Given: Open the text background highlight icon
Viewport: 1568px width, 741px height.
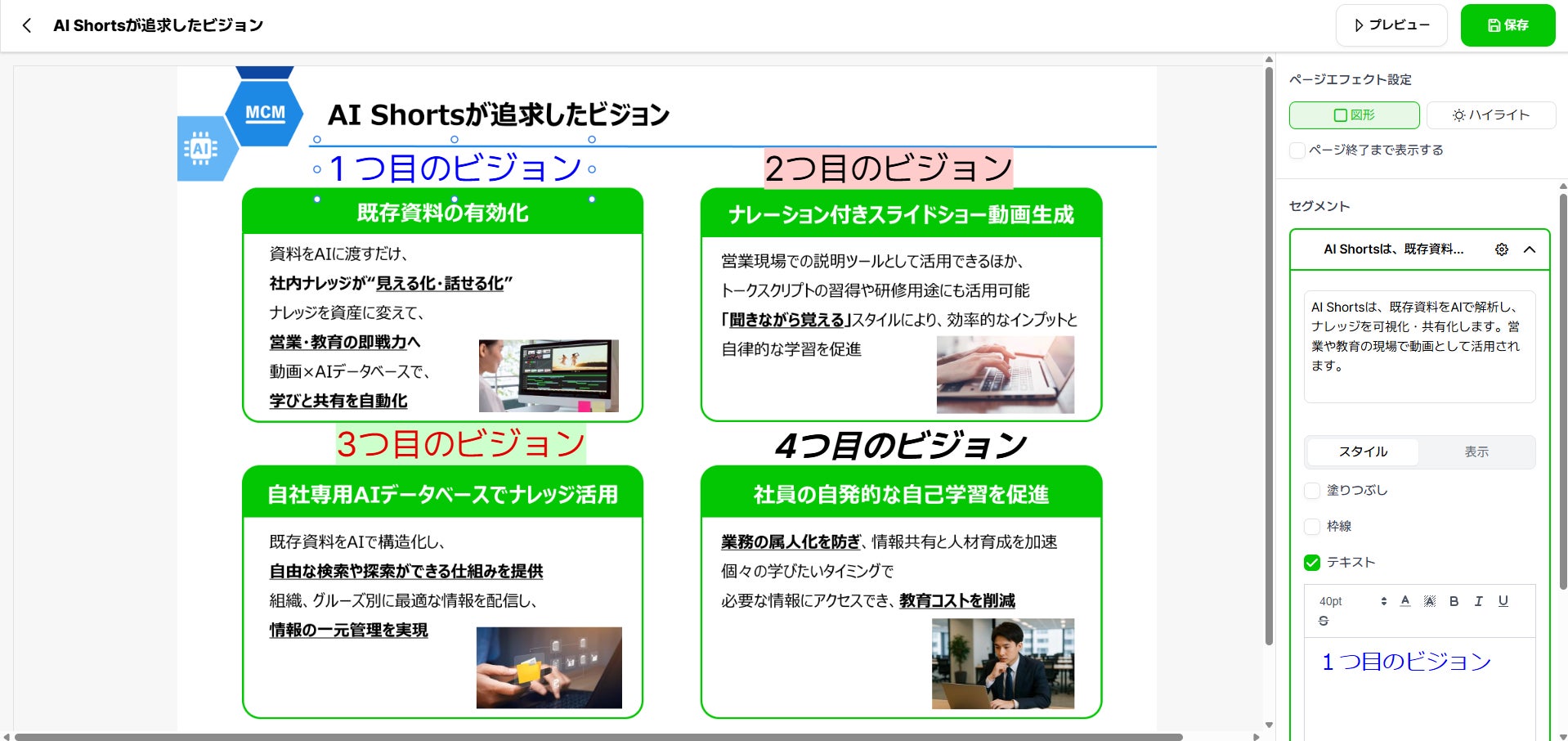Looking at the screenshot, I should point(1430,601).
